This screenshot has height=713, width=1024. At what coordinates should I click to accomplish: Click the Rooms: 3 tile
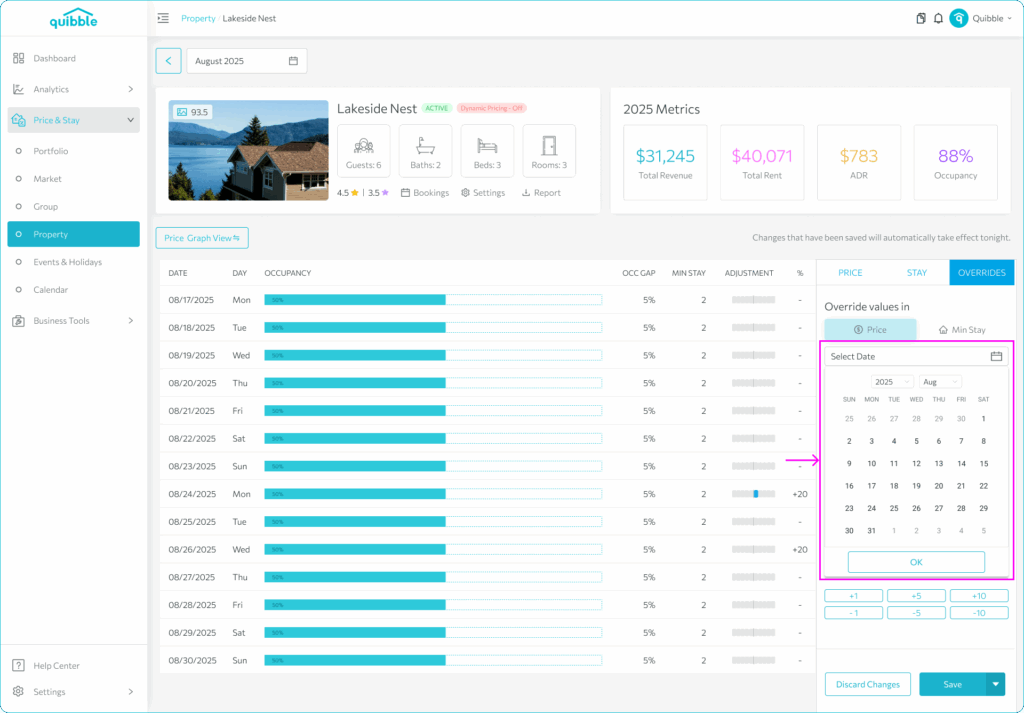pos(549,151)
